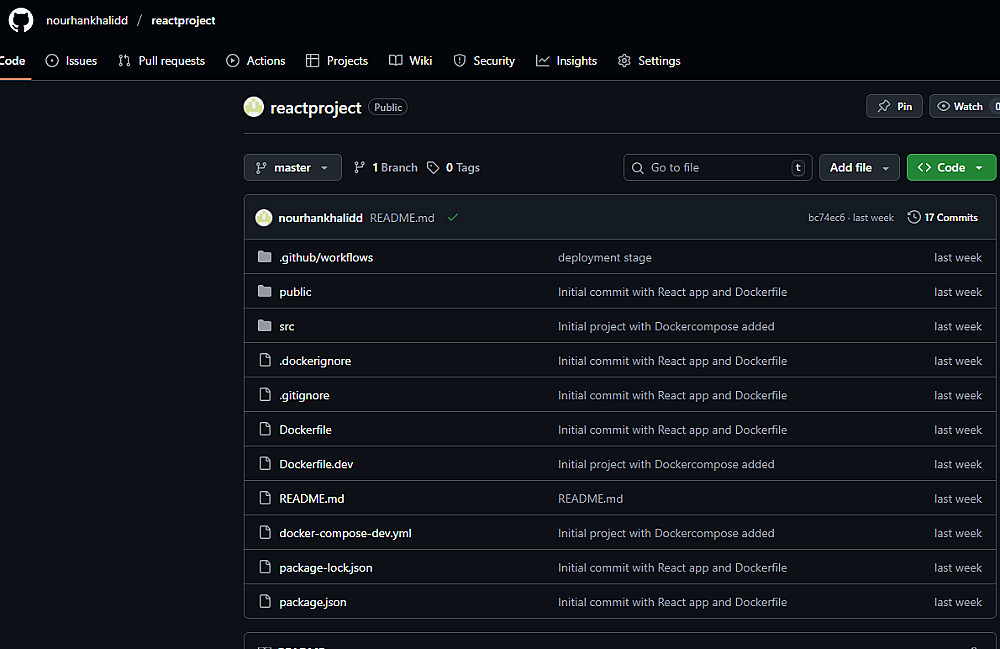Viewport: 1000px width, 649px height.
Task: Click the Dockerfile file icon
Action: point(264,430)
